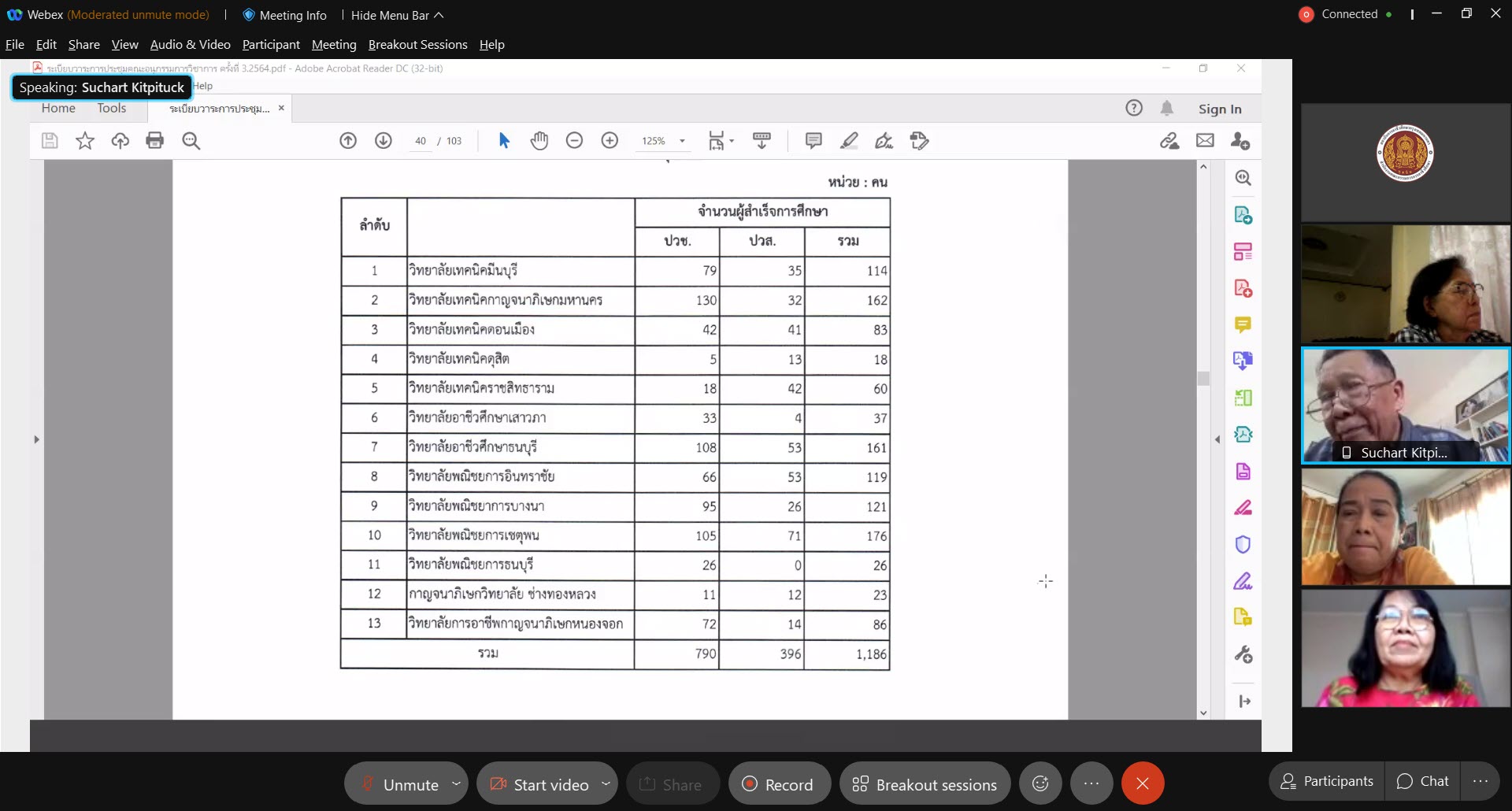Click the Print icon in Acrobat toolbar

(155, 141)
